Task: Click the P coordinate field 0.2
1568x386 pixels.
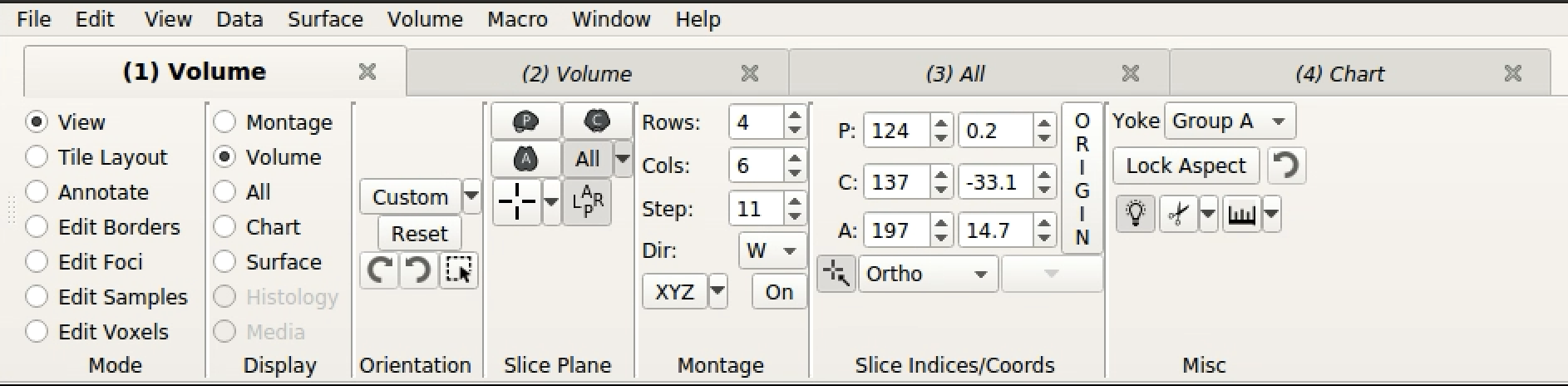Action: pyautogui.click(x=996, y=131)
